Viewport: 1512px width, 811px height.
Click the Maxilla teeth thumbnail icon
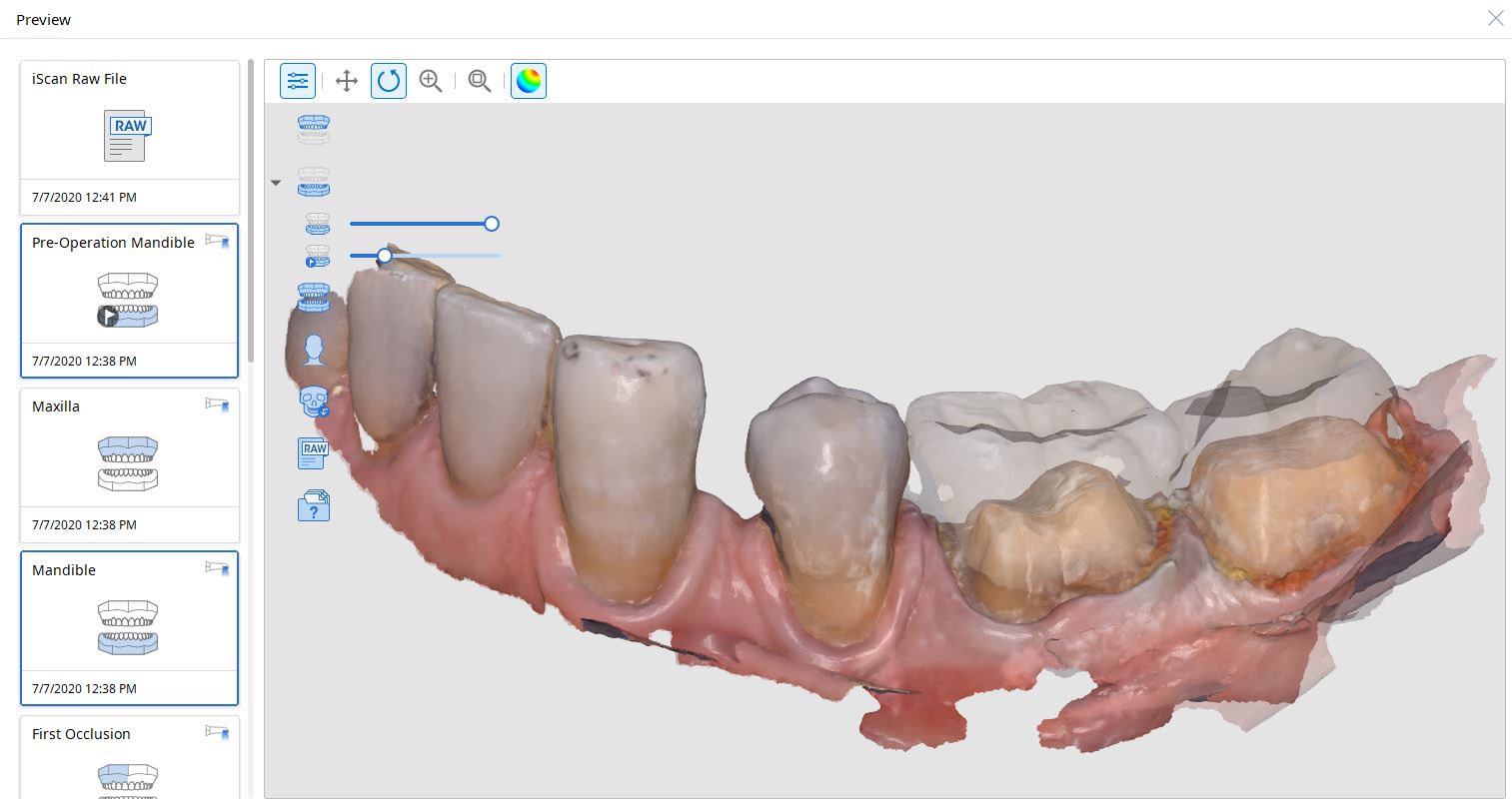128,463
